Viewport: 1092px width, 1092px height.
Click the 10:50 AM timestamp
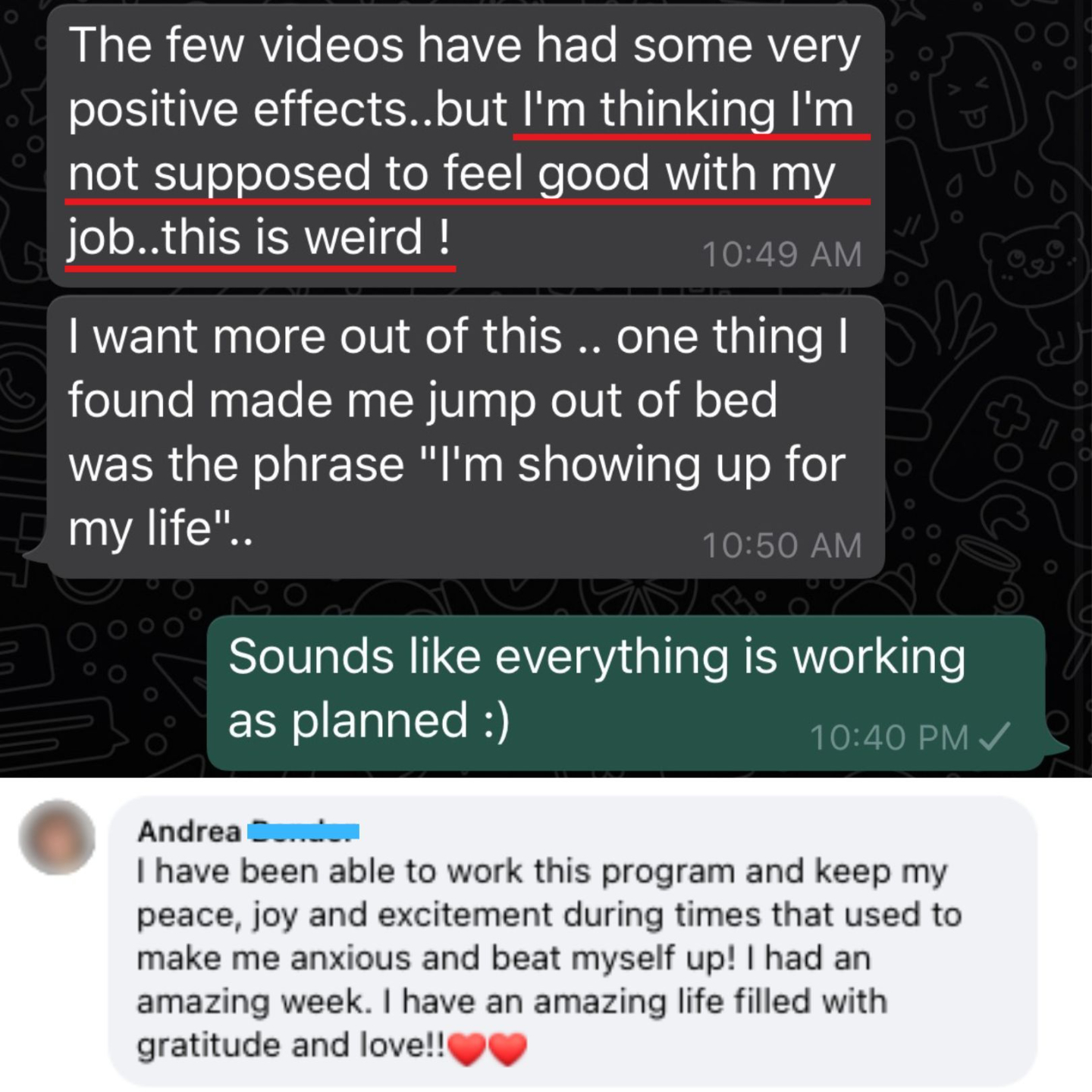782,545
